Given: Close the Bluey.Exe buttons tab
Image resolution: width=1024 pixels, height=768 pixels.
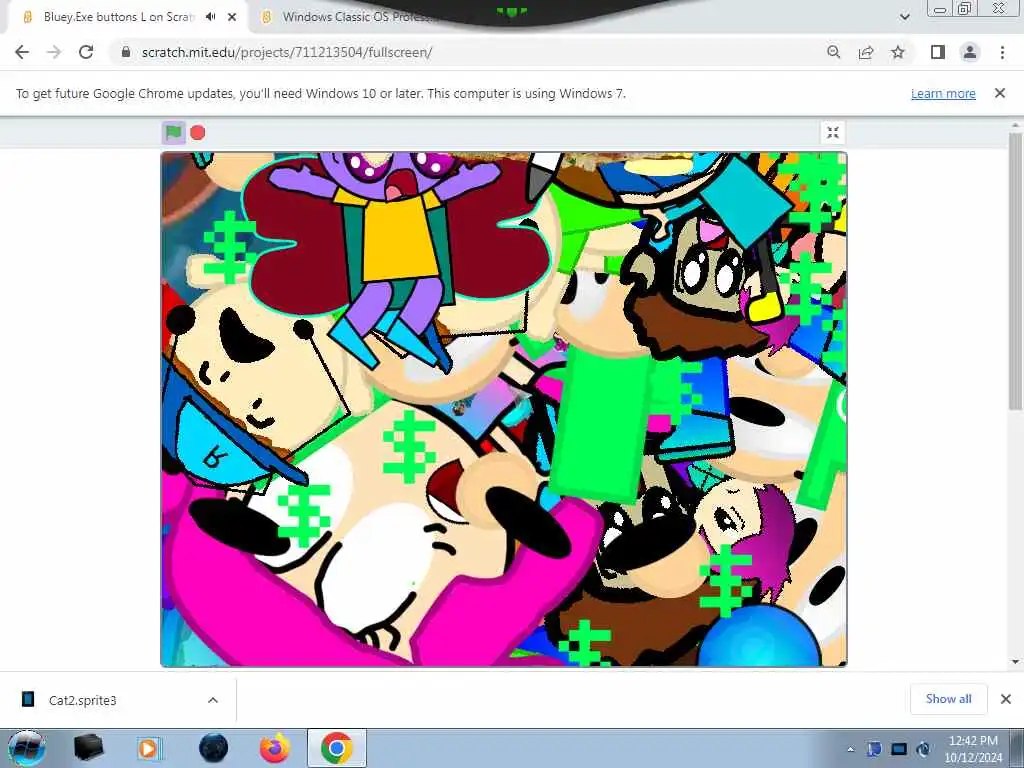Looking at the screenshot, I should (232, 17).
